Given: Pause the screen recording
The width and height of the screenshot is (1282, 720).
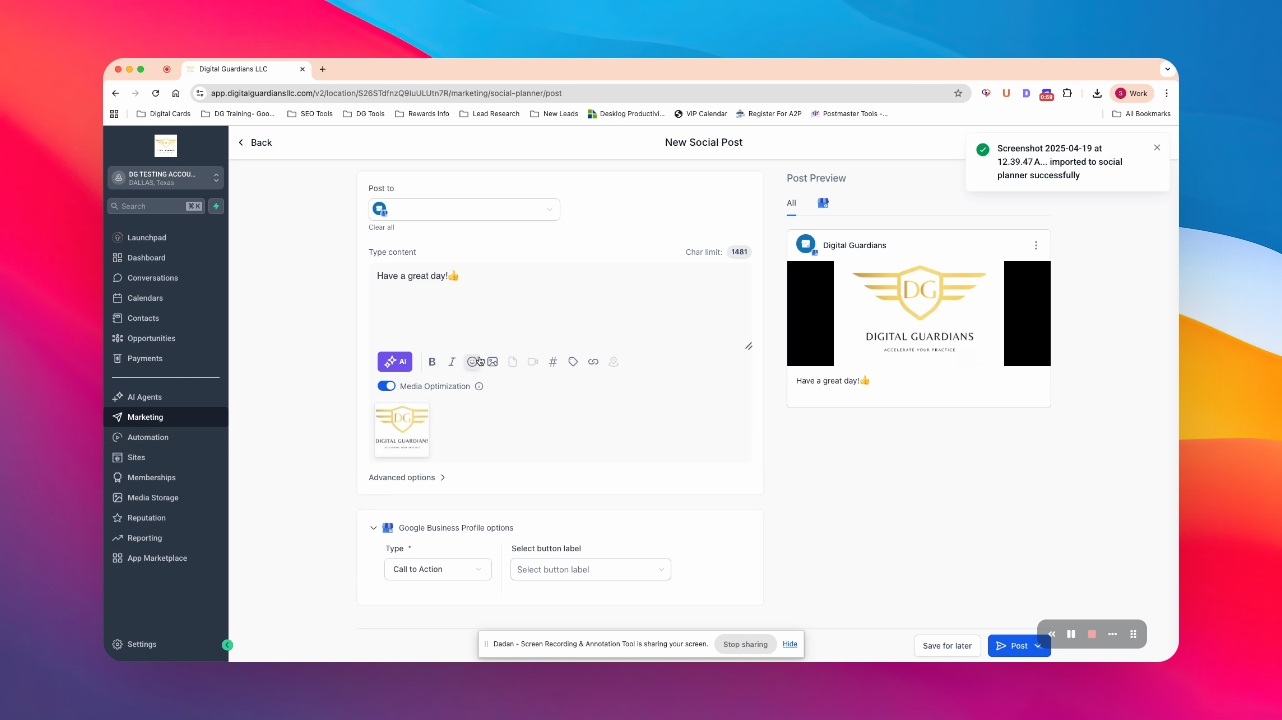Looking at the screenshot, I should (x=1071, y=634).
